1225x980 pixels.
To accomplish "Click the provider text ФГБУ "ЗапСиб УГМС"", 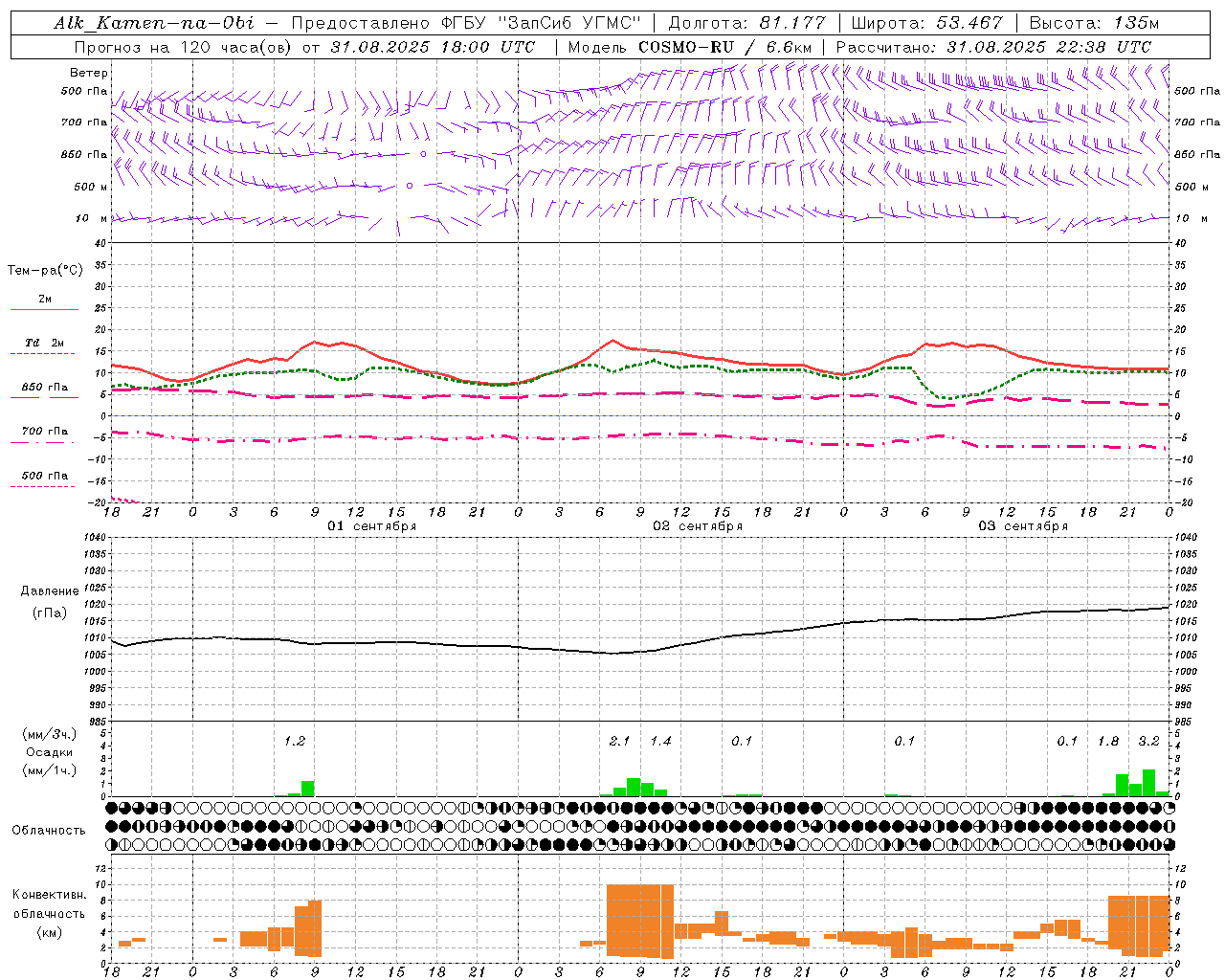I will point(543,23).
